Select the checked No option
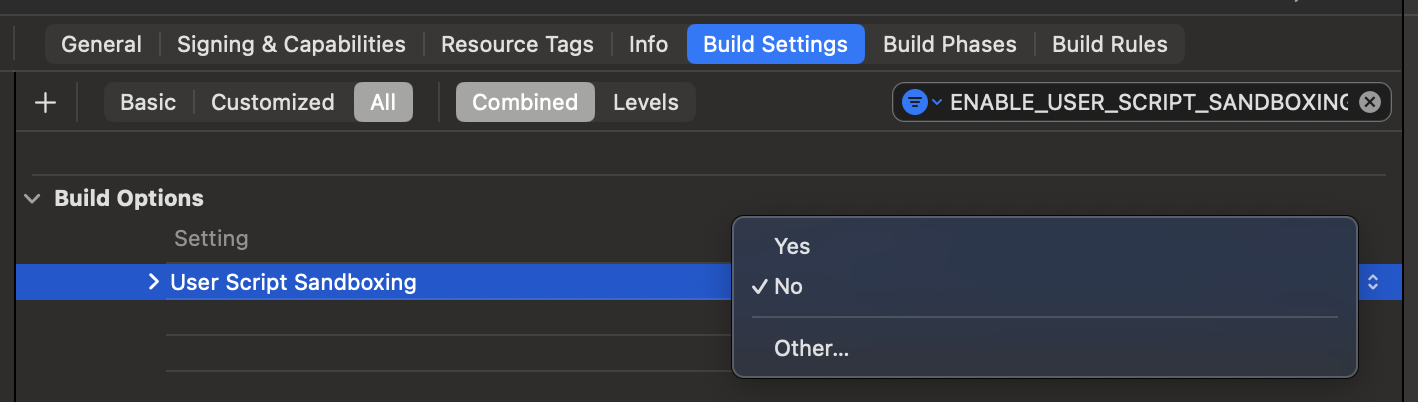Viewport: 1418px width, 402px height. [x=788, y=287]
